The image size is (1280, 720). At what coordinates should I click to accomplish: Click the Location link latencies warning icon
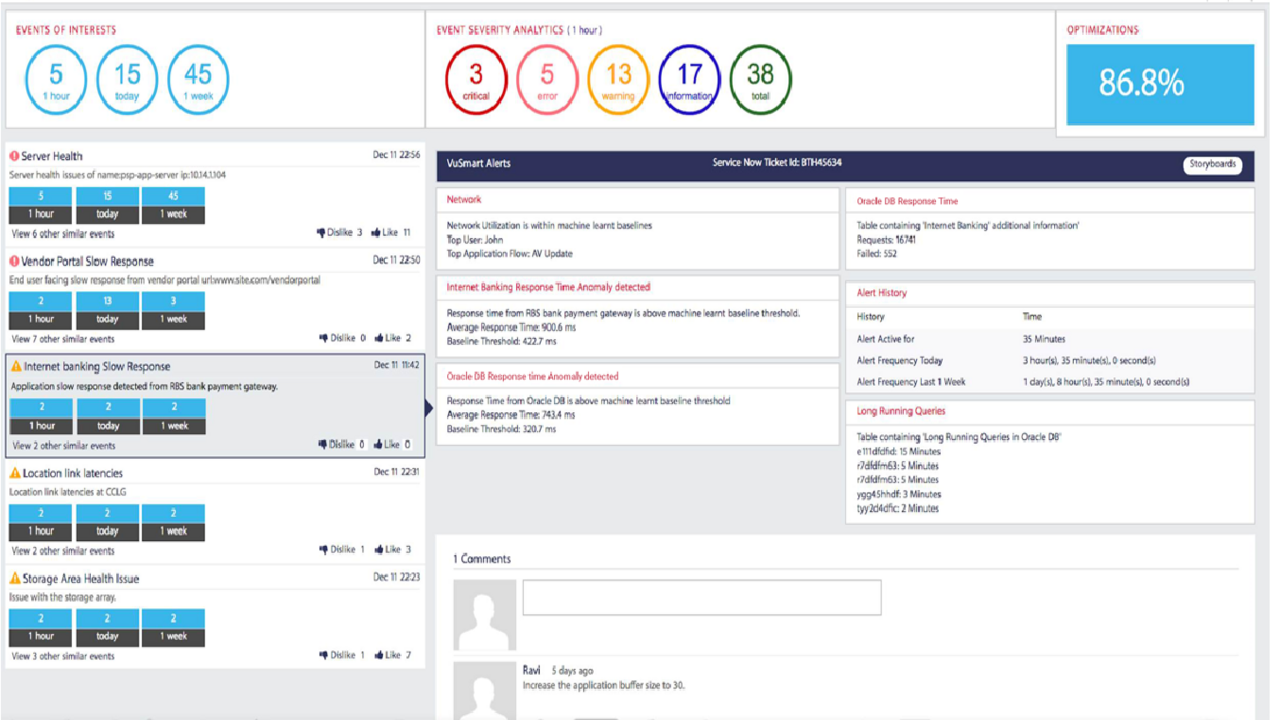point(15,473)
